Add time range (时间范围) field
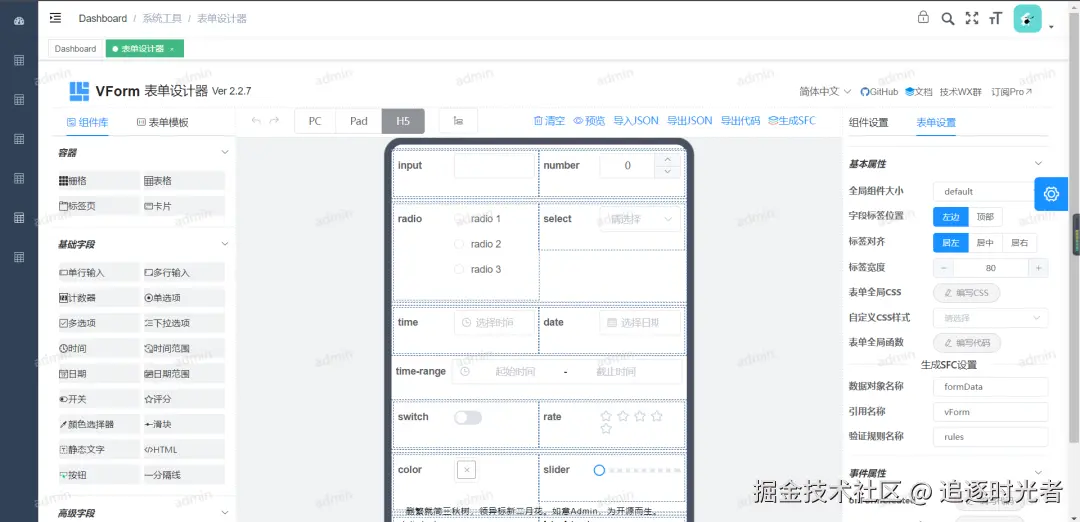 tap(183, 348)
